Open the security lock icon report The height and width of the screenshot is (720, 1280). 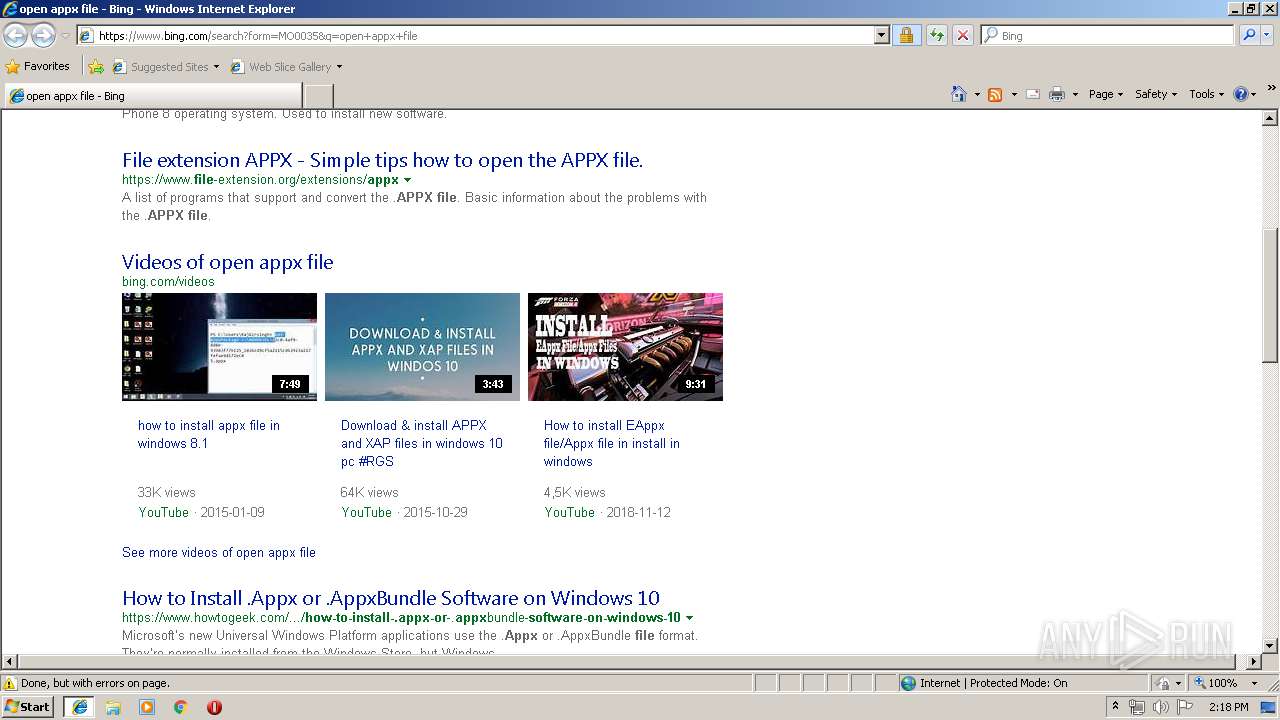tap(906, 35)
